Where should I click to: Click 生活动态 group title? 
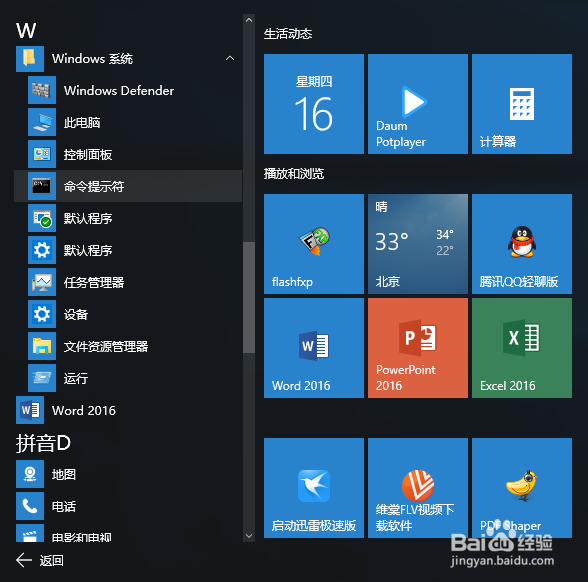(x=288, y=34)
